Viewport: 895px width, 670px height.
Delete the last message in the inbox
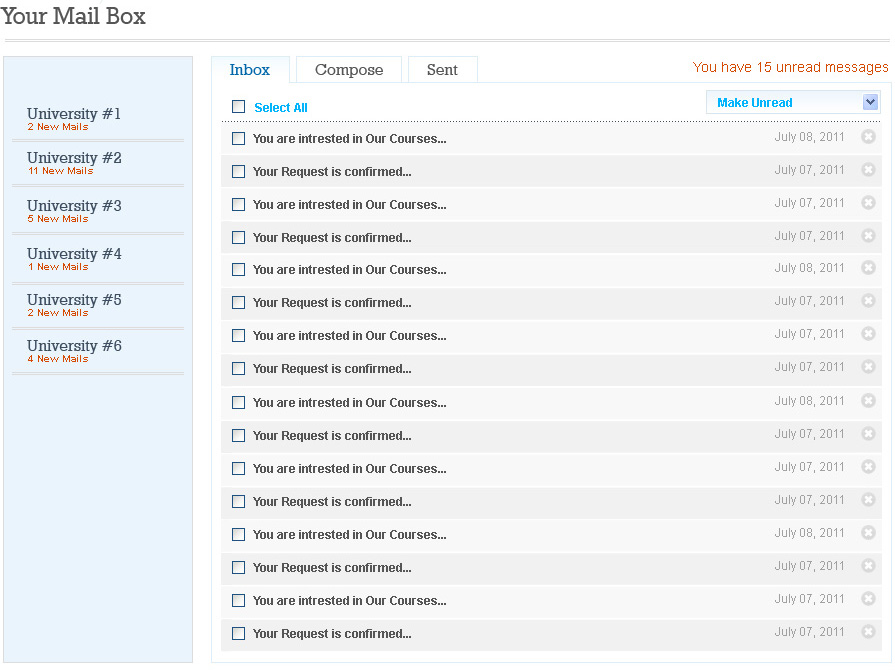(868, 632)
